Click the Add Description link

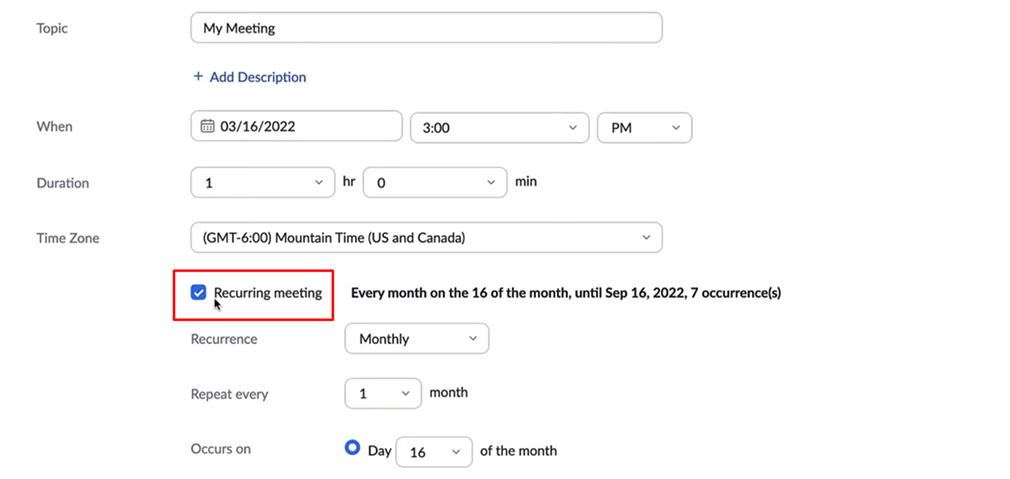coord(250,77)
